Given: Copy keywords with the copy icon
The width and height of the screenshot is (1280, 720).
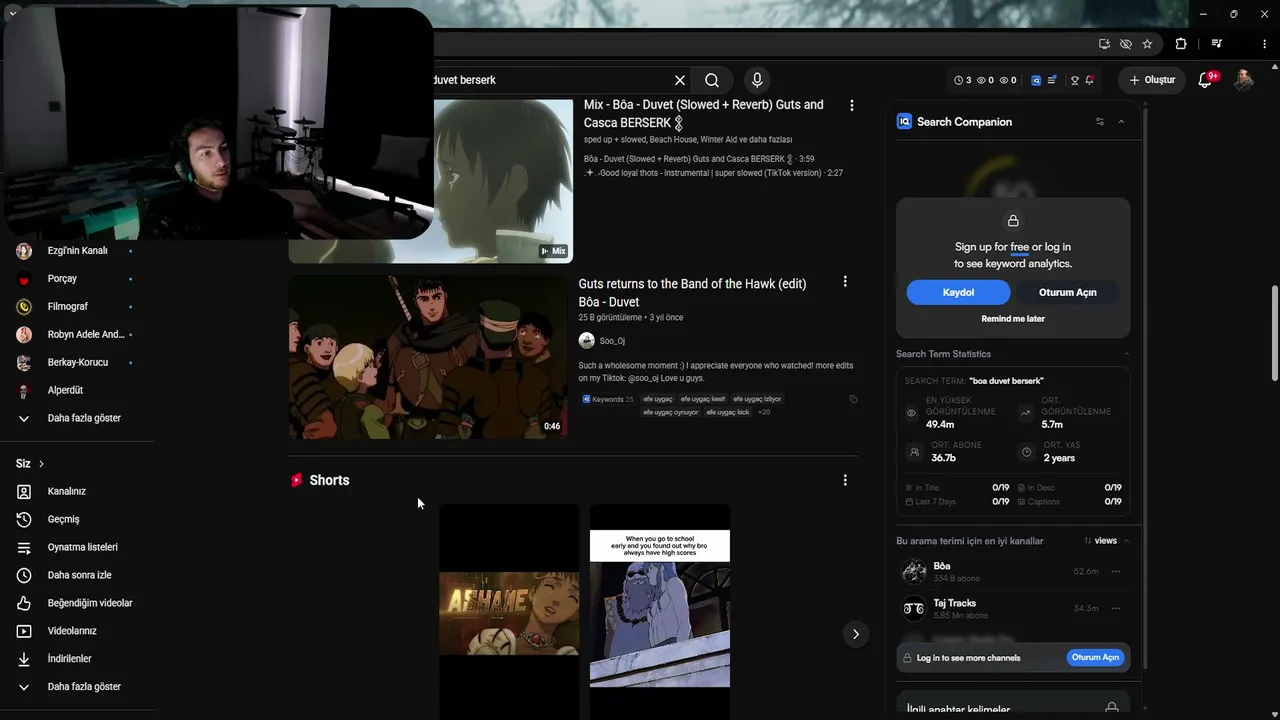Looking at the screenshot, I should click(853, 399).
